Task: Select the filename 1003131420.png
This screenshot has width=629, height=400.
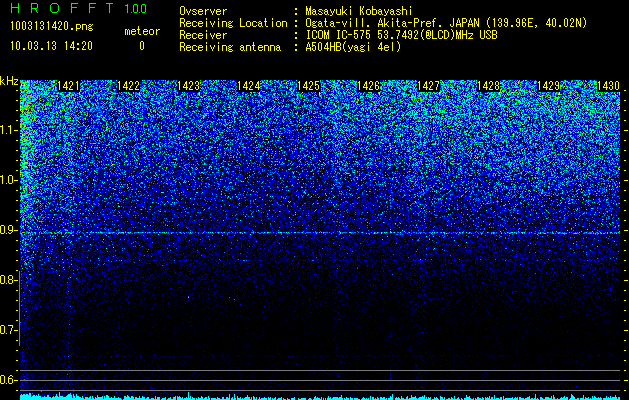Action: [x=52, y=27]
